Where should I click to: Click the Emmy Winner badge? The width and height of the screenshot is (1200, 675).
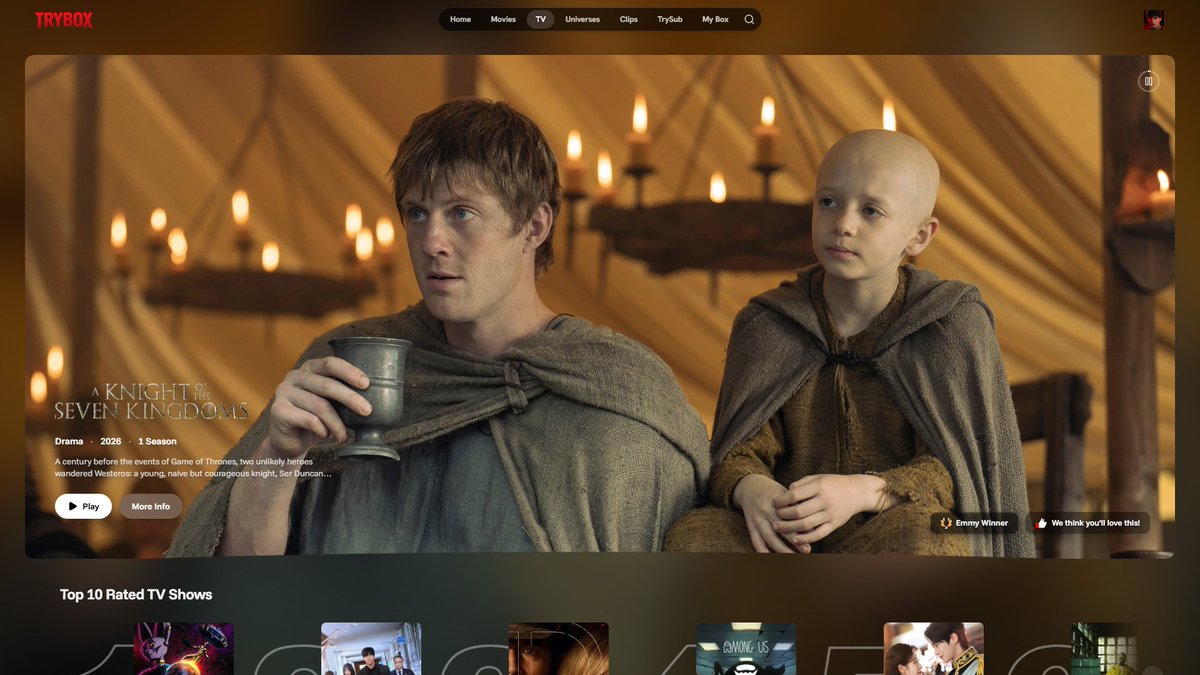(x=975, y=523)
